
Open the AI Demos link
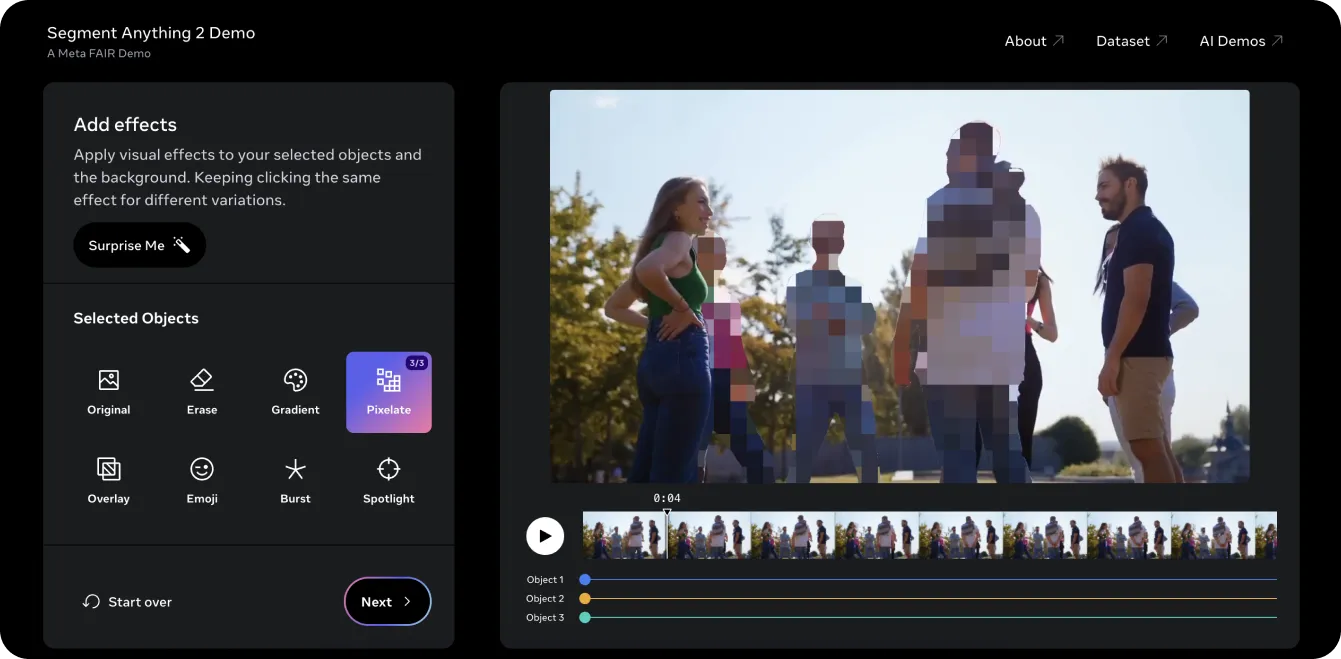tap(1241, 41)
